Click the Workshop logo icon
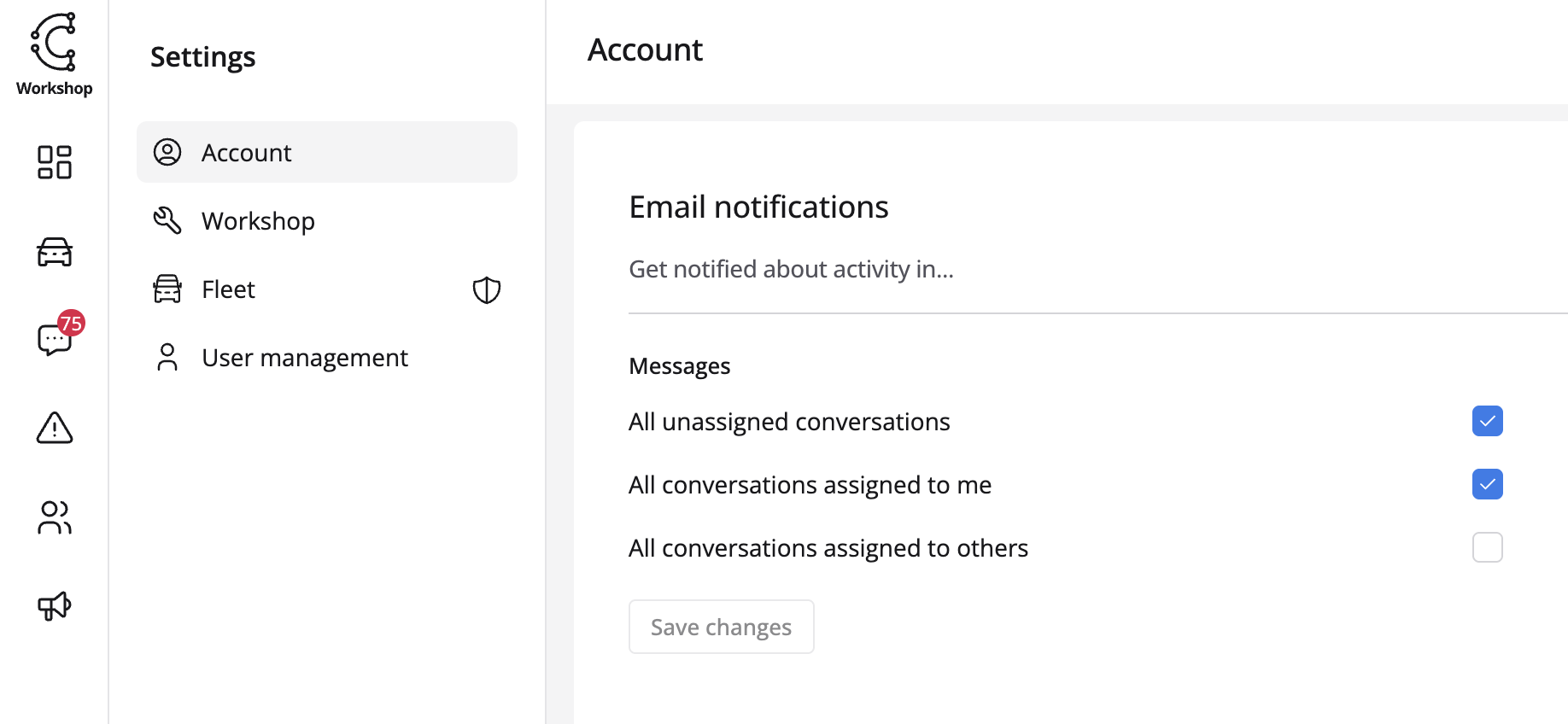Screen dimensions: 1568x724 [x=54, y=43]
